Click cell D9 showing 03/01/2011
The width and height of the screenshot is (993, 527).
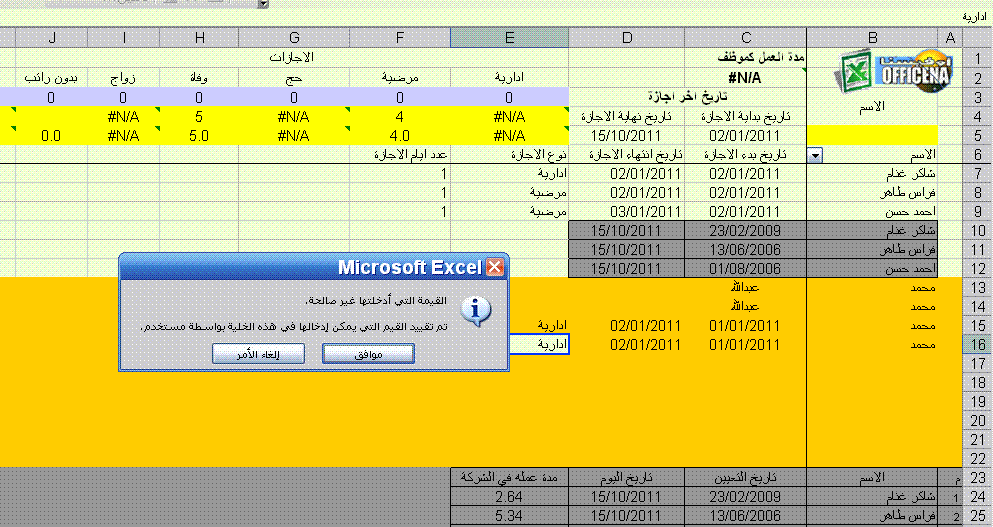pyautogui.click(x=626, y=212)
